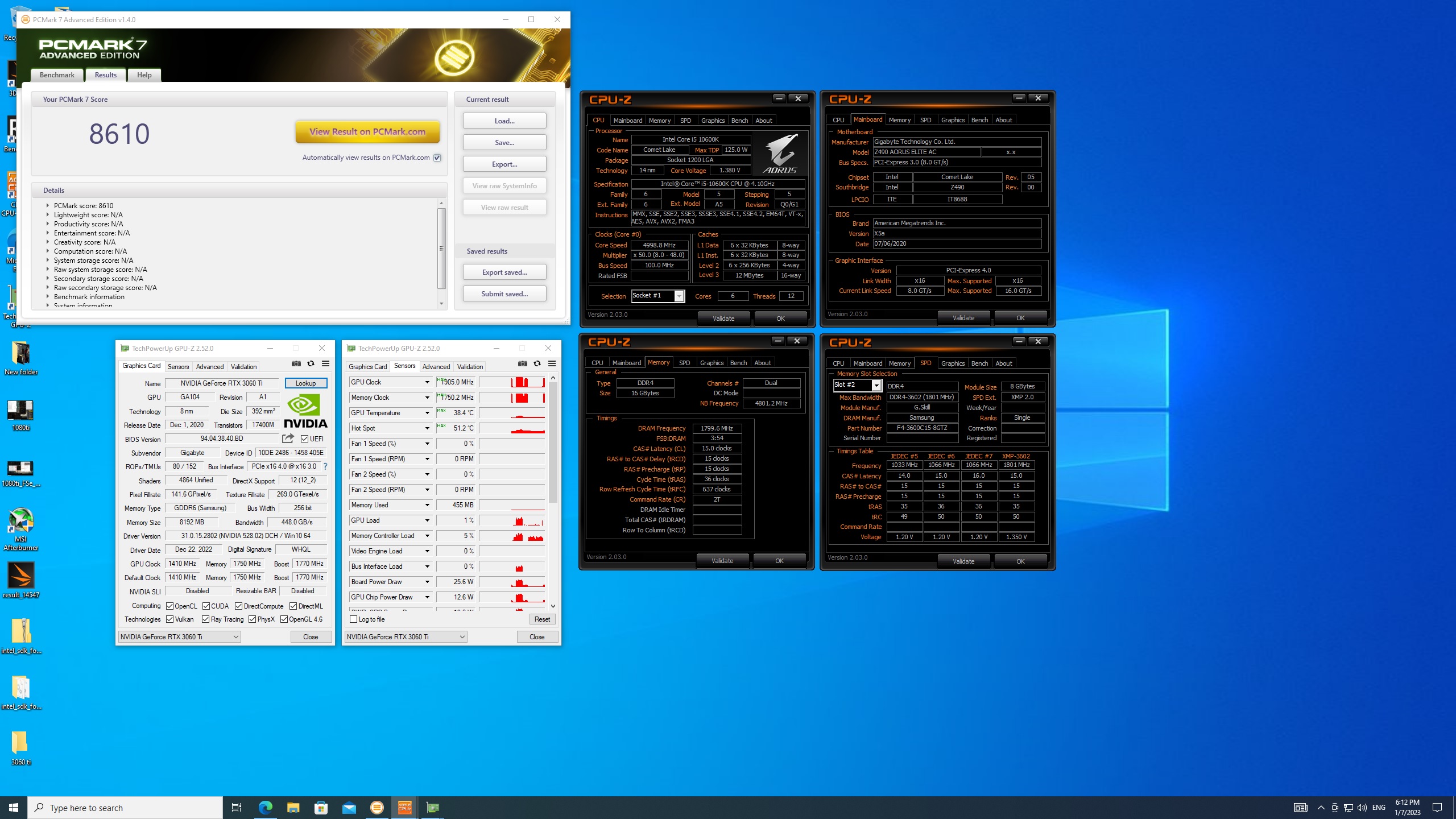This screenshot has height=819, width=1456.
Task: Click PCMark 7 taskbar icon
Action: (377, 808)
